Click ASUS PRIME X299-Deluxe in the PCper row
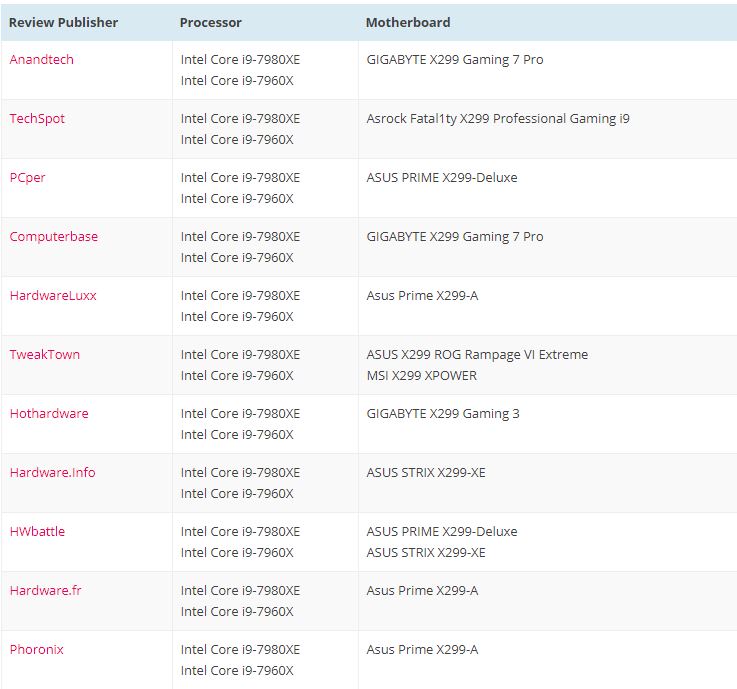Screen dimensions: 737x689 coord(442,178)
